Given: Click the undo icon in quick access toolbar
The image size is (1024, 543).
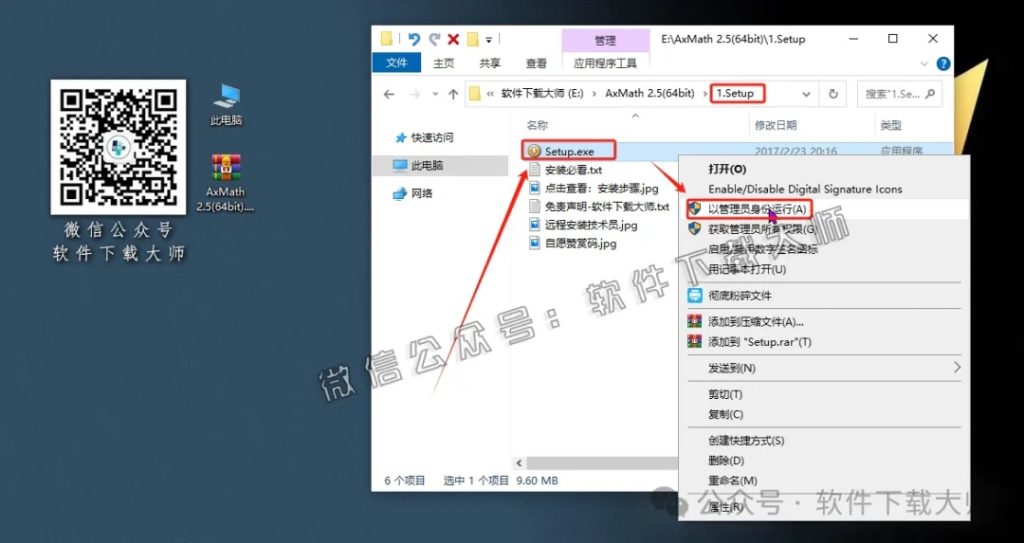Looking at the screenshot, I should click(414, 39).
